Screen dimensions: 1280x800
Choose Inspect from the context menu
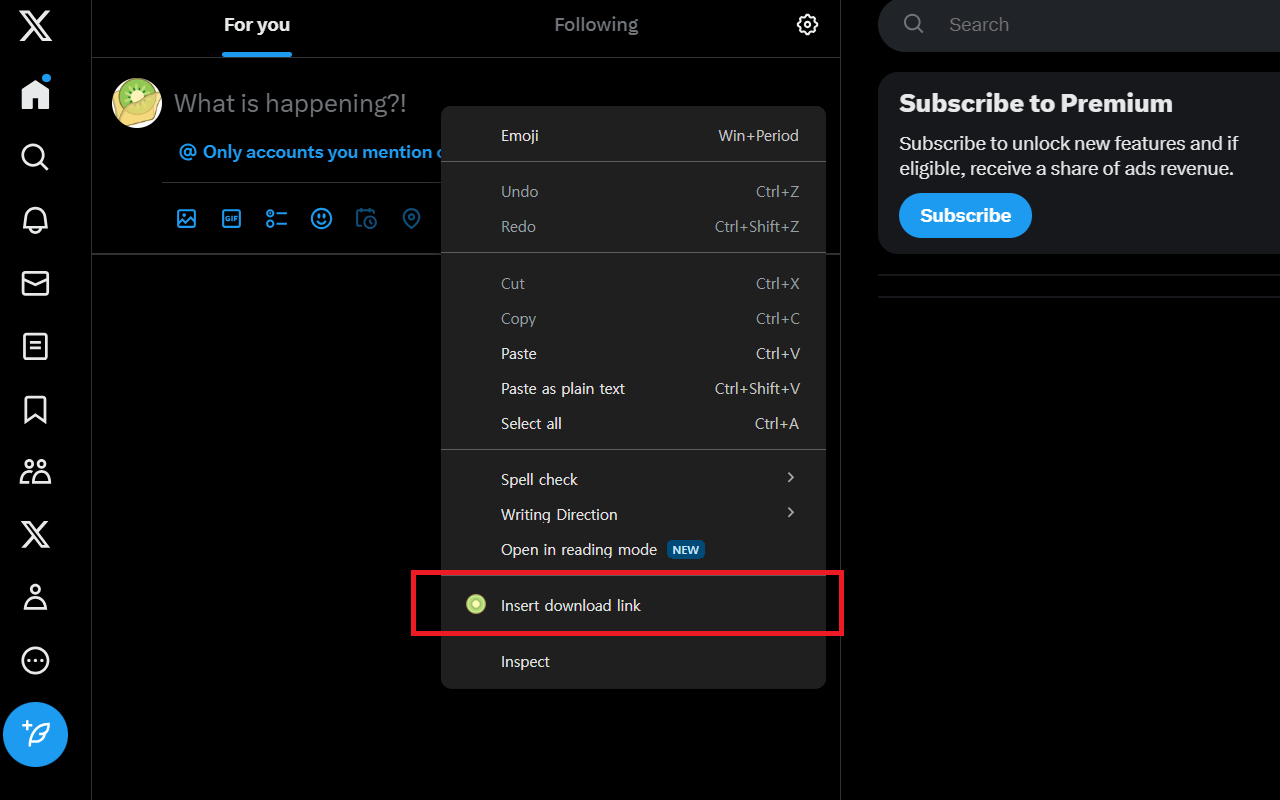[x=525, y=661]
